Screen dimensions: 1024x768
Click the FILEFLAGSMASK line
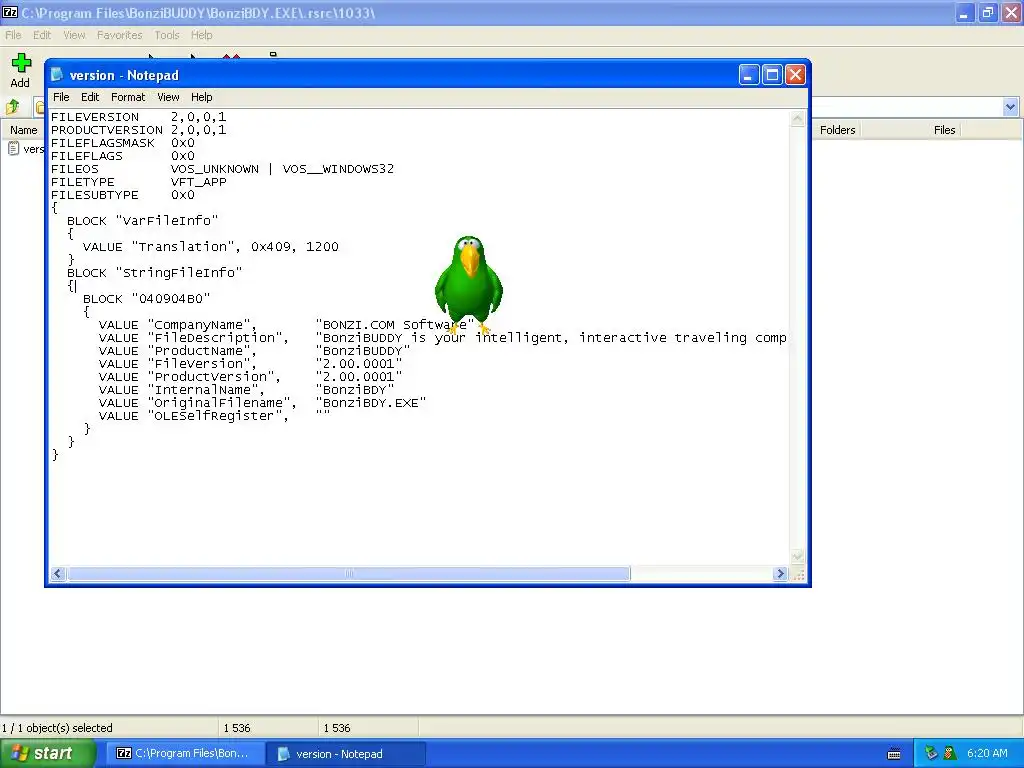pos(123,143)
